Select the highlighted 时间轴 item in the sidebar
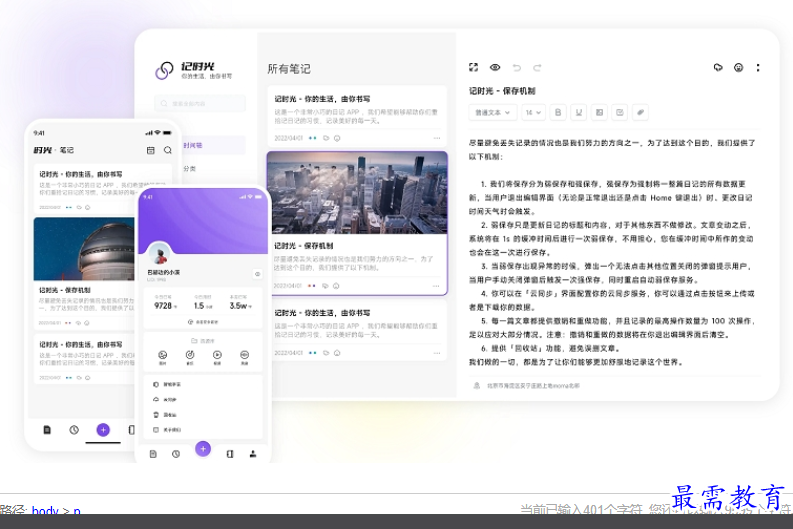Screen dimensions: 793x529 [x=213, y=145]
